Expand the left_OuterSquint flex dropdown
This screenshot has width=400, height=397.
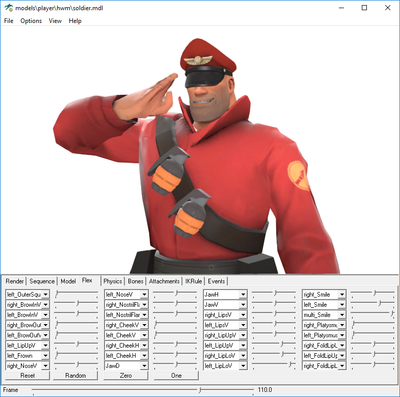coord(45,295)
